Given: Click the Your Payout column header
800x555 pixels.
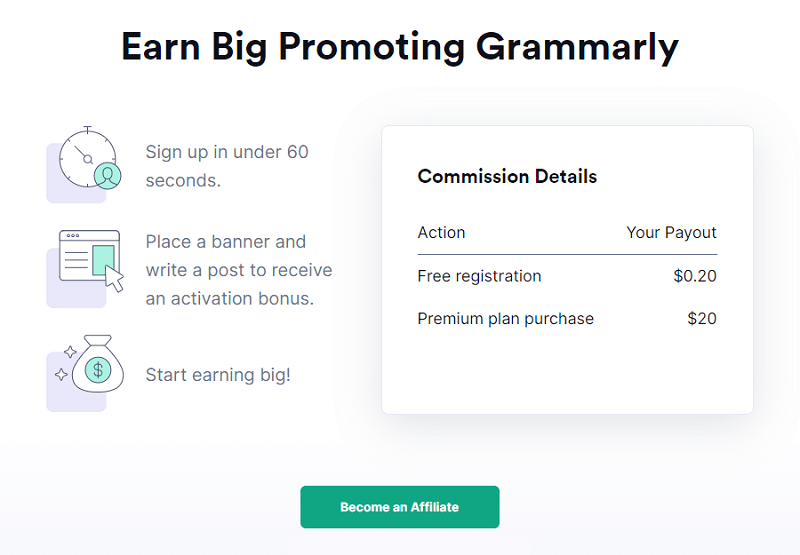Looking at the screenshot, I should click(x=671, y=233).
